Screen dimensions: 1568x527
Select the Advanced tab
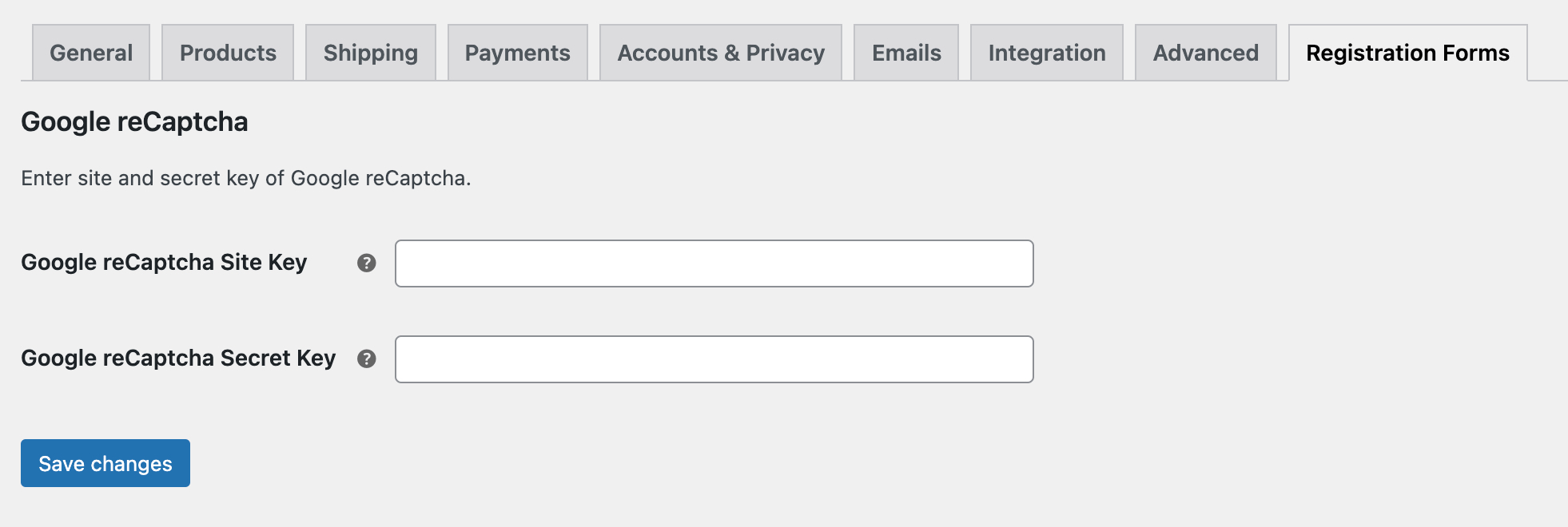pyautogui.click(x=1205, y=52)
